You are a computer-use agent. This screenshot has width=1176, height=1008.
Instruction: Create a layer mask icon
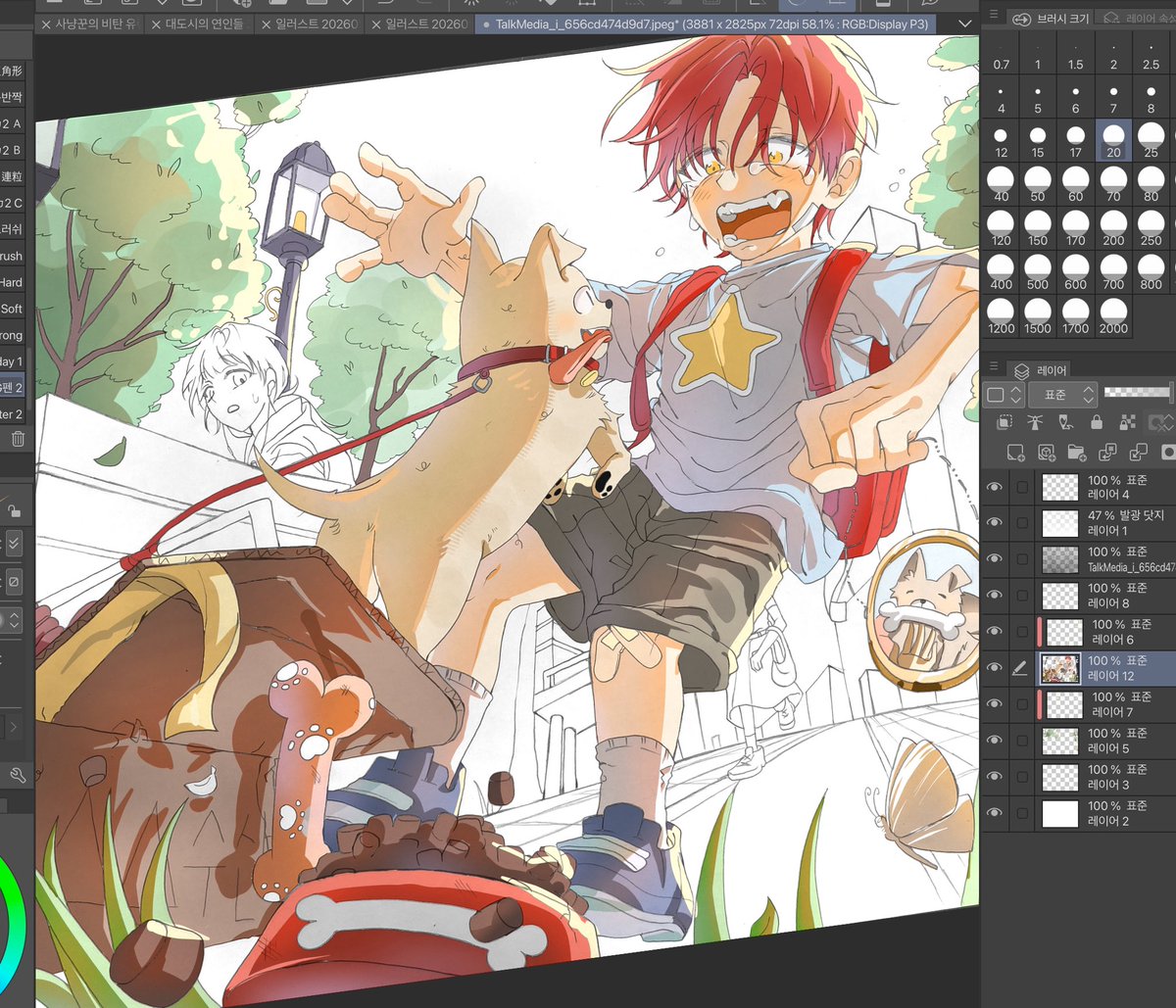(1167, 452)
